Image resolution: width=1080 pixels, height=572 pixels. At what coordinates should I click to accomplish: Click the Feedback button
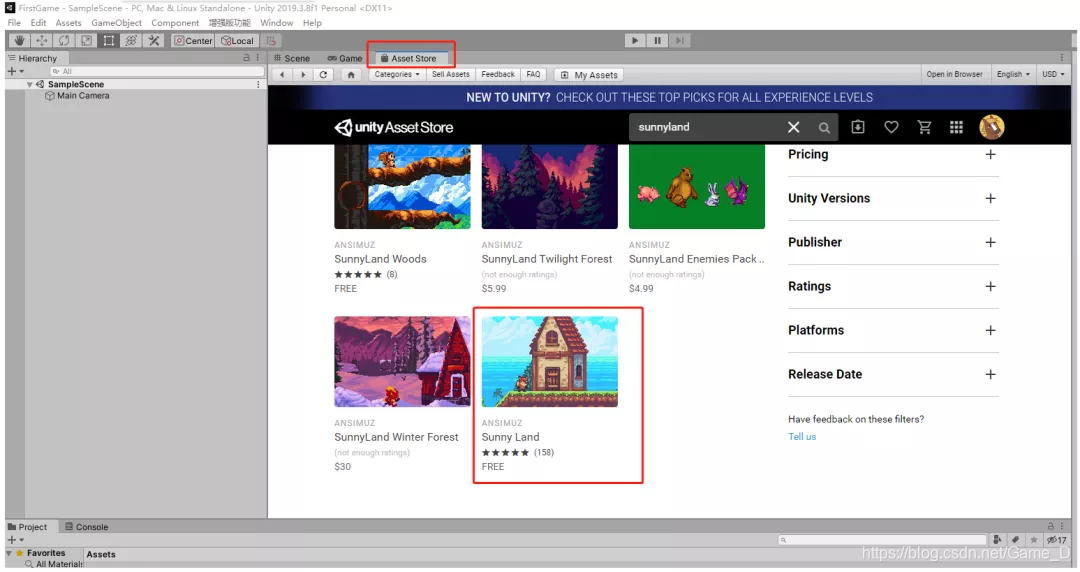point(497,74)
